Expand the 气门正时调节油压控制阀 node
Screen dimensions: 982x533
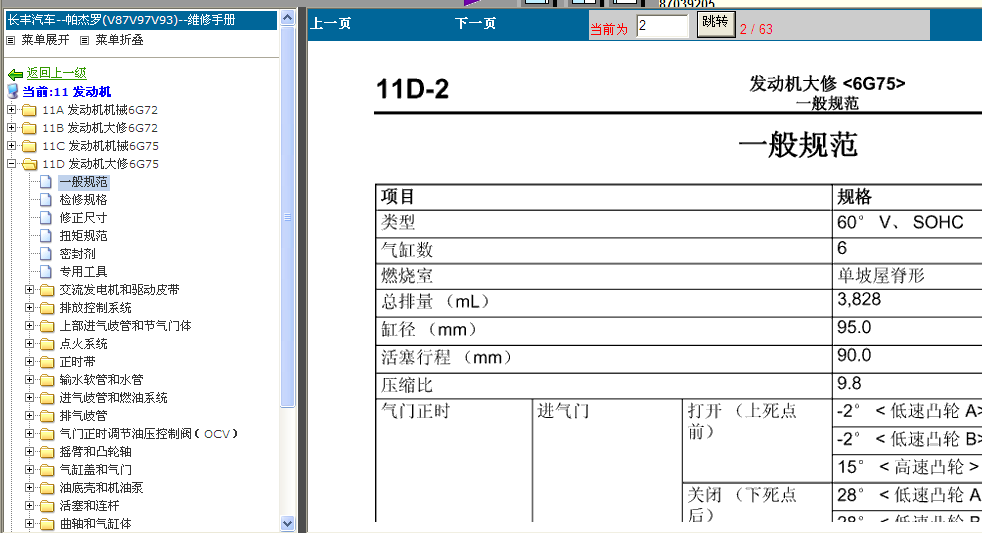(29, 433)
